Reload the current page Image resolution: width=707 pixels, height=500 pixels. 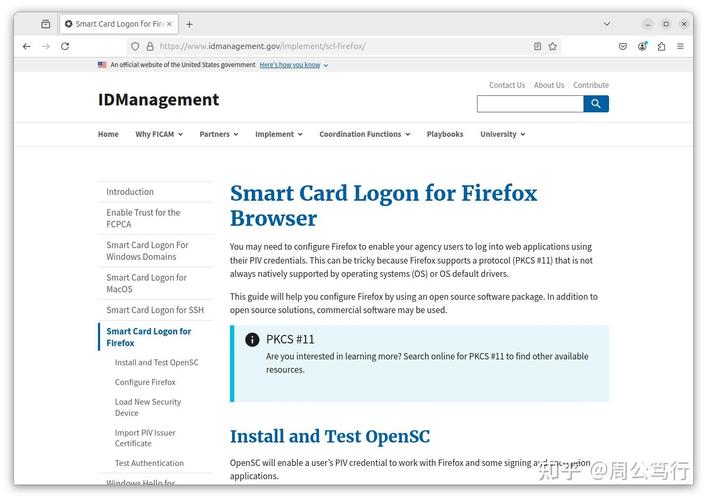pyautogui.click(x=65, y=46)
